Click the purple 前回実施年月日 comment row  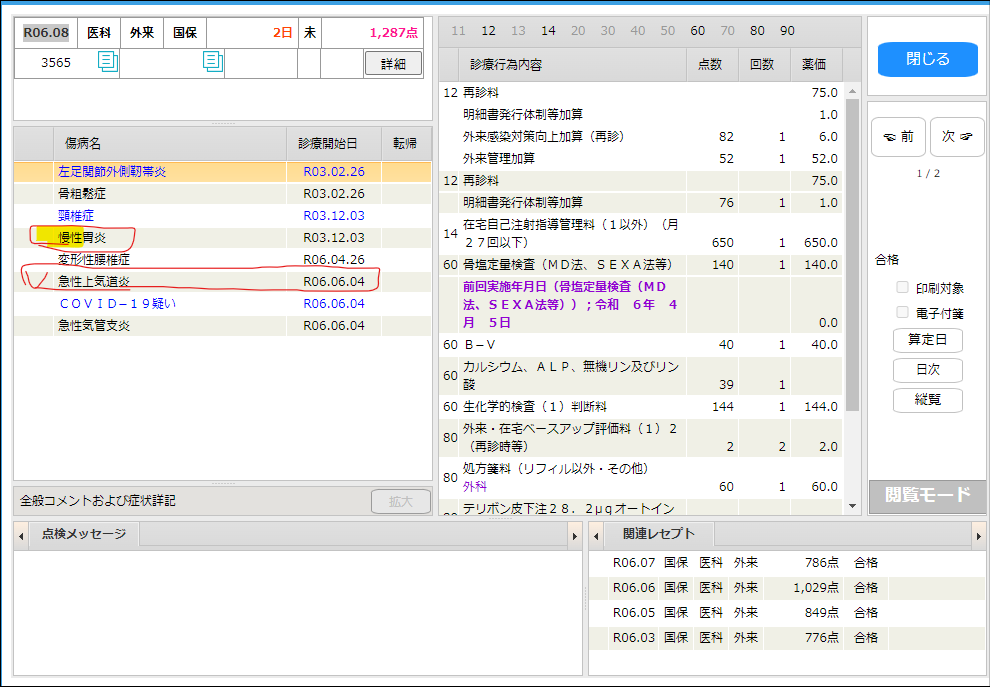(641, 305)
